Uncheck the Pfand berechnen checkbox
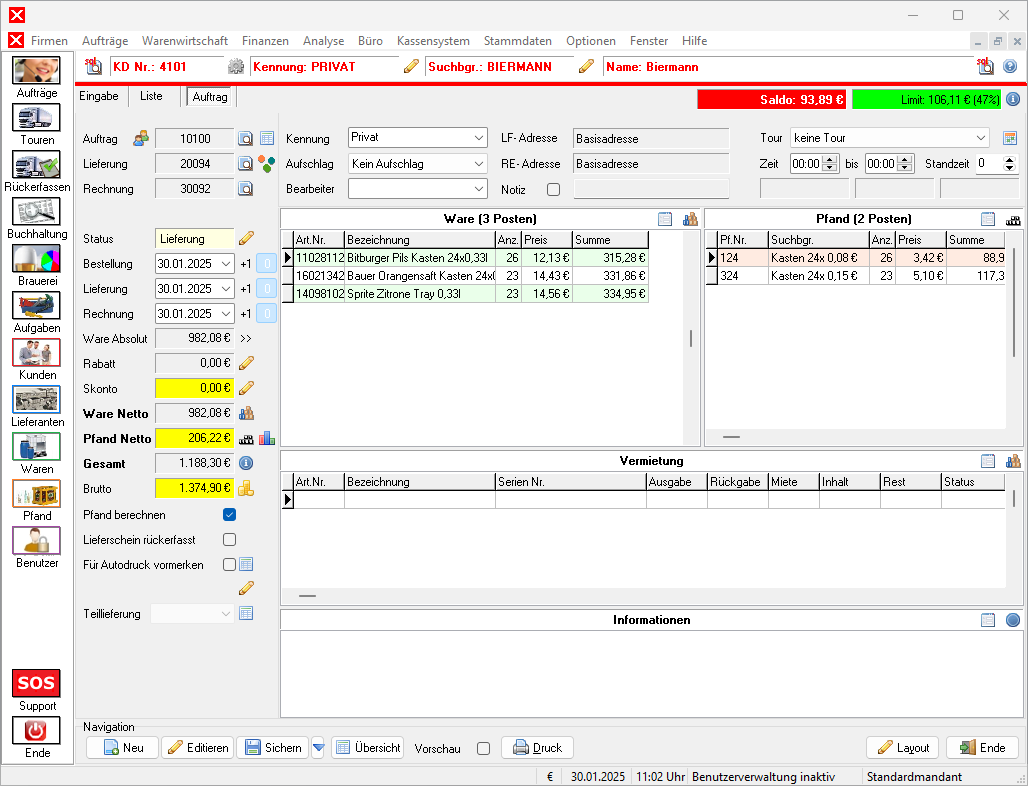 pyautogui.click(x=229, y=515)
